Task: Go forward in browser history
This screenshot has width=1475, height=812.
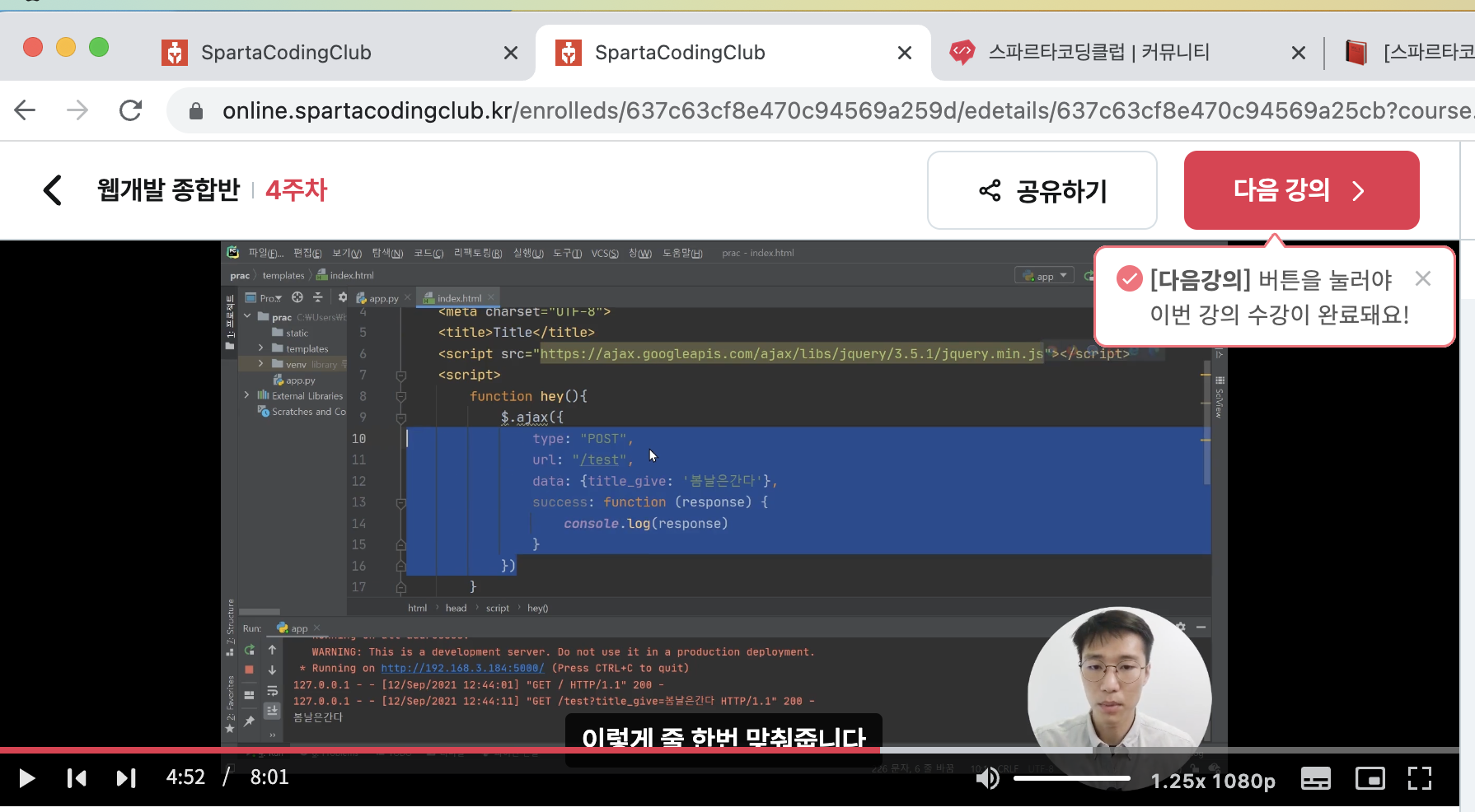Action: (77, 110)
